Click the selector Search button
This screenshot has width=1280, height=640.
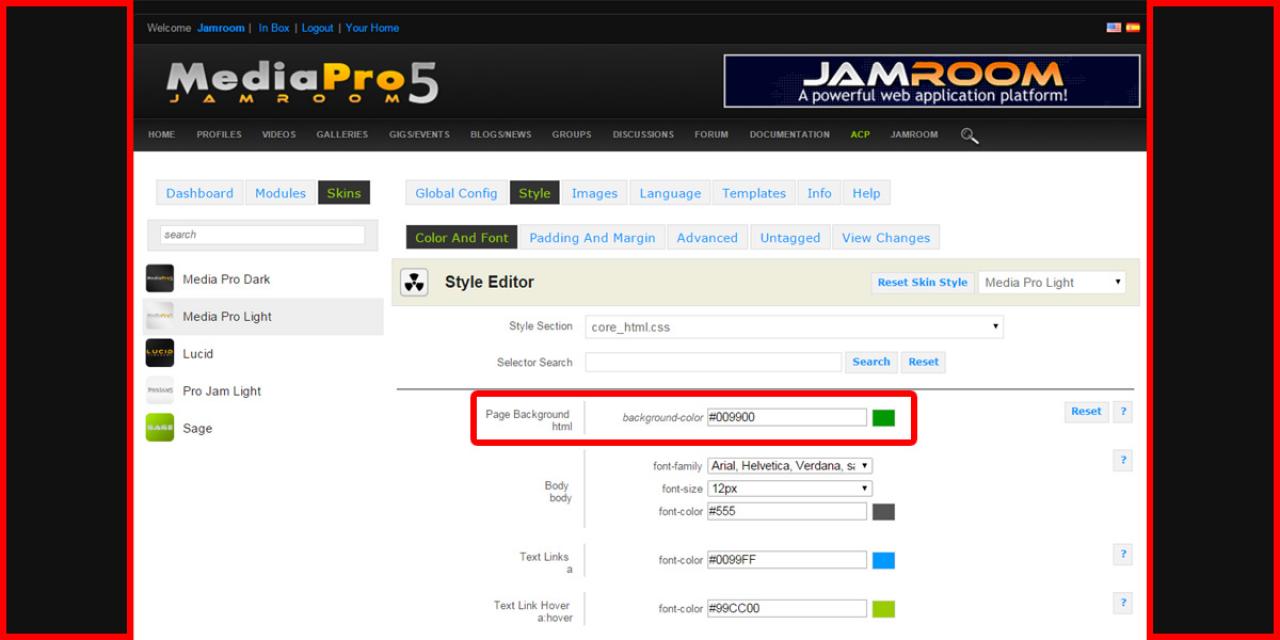pyautogui.click(x=871, y=362)
